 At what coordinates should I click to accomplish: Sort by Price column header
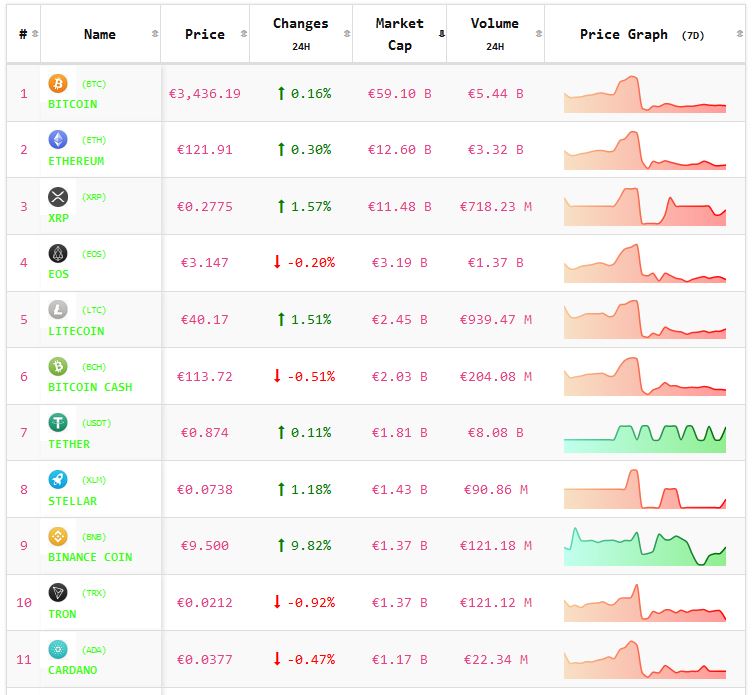coord(205,34)
